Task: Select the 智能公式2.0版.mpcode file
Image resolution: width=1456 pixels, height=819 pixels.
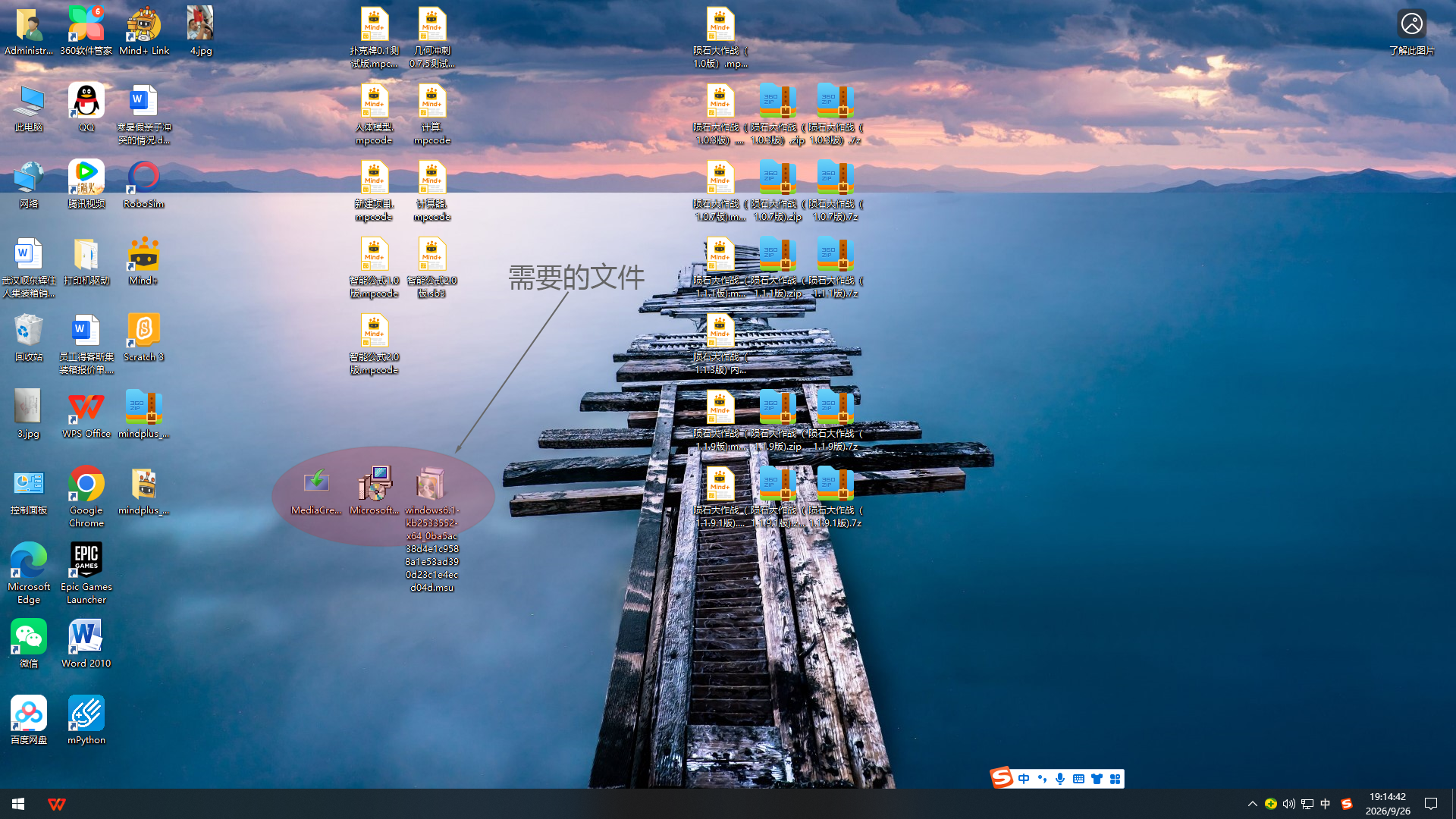Action: click(x=375, y=344)
